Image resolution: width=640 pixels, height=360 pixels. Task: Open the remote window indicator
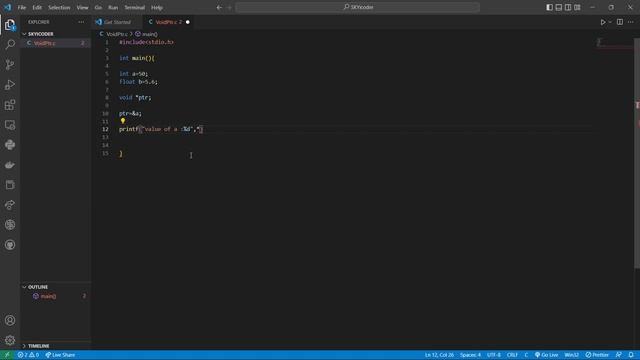click(7, 355)
